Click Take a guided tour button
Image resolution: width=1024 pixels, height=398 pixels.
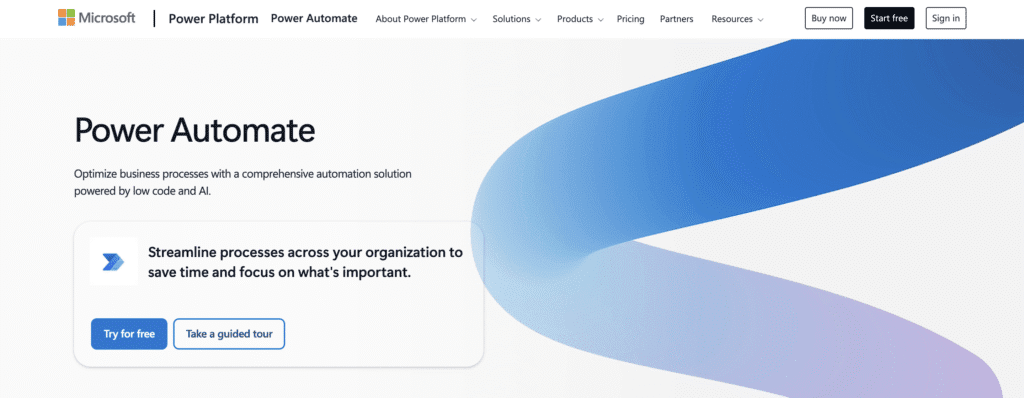229,334
